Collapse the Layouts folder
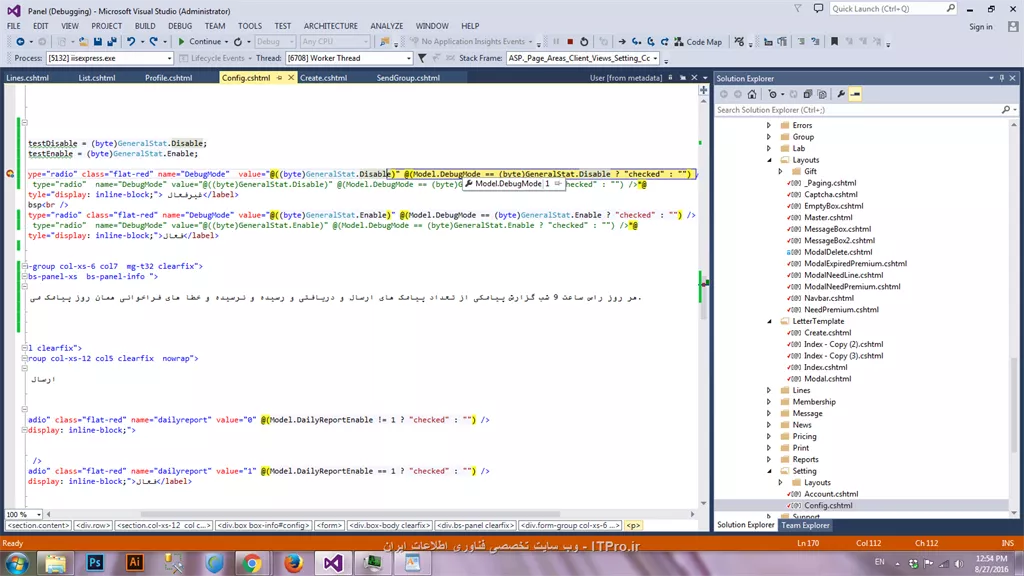The height and width of the screenshot is (576, 1024). (x=769, y=160)
